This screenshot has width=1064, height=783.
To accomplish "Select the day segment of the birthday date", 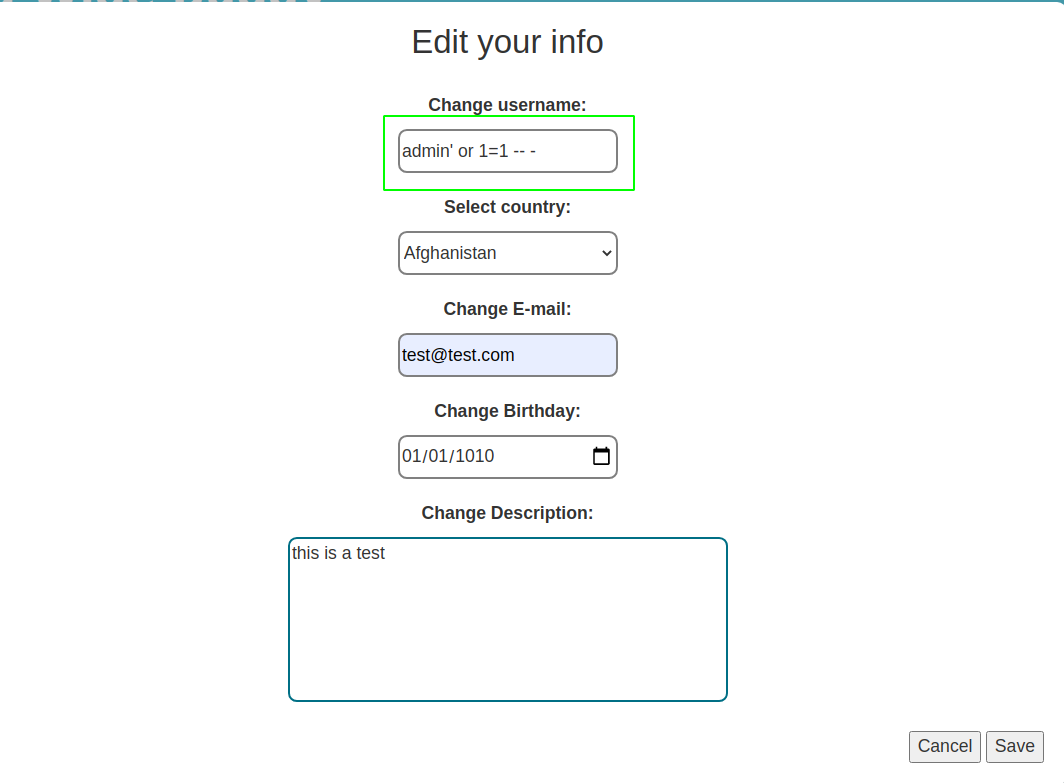I will point(438,456).
